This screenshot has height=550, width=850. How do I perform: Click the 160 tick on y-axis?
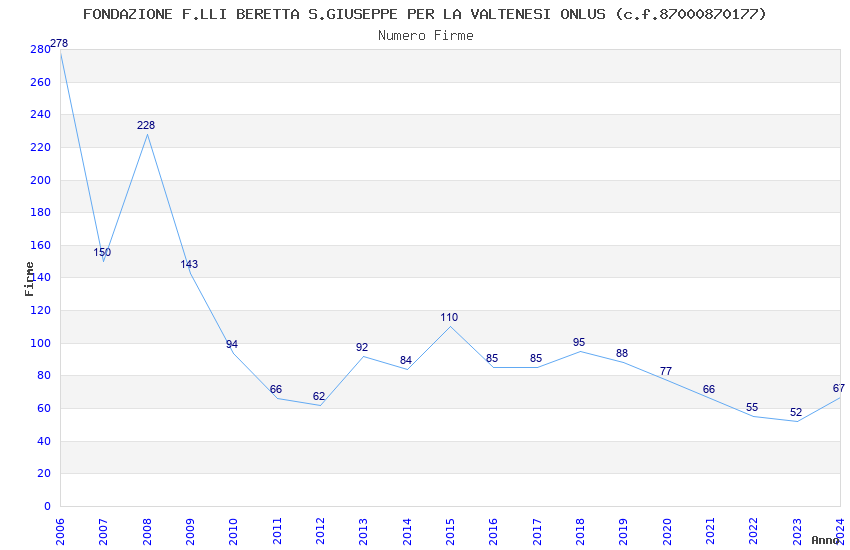point(41,245)
